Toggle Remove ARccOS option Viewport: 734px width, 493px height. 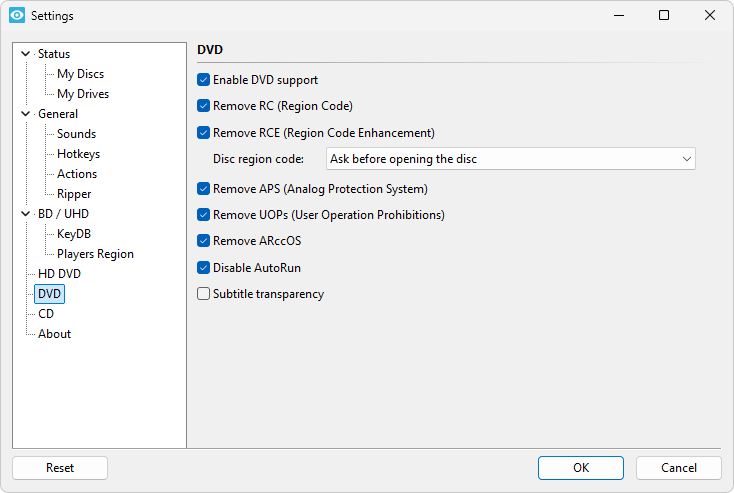click(x=204, y=241)
